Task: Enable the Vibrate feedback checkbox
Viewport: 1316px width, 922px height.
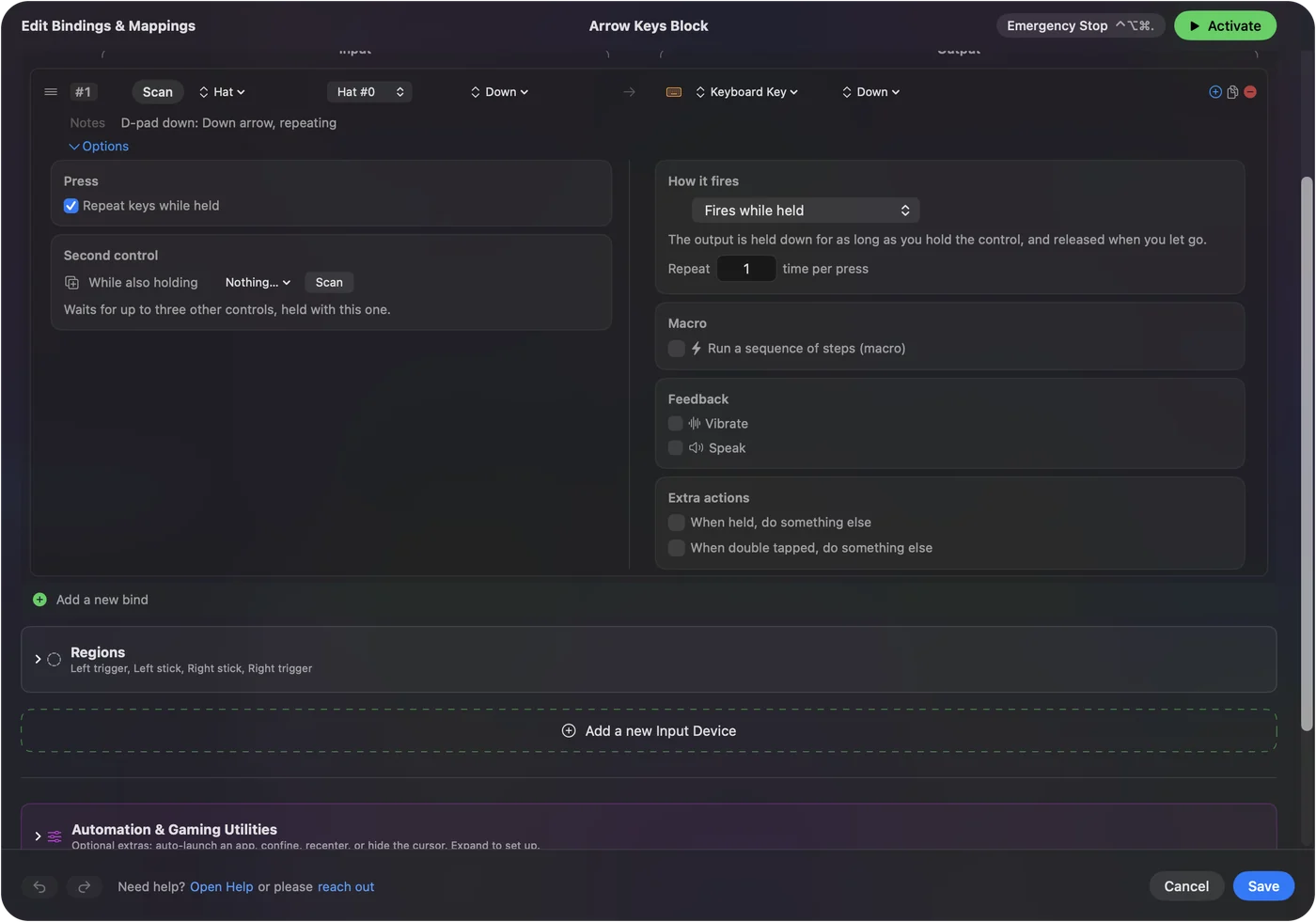Action: [676, 424]
